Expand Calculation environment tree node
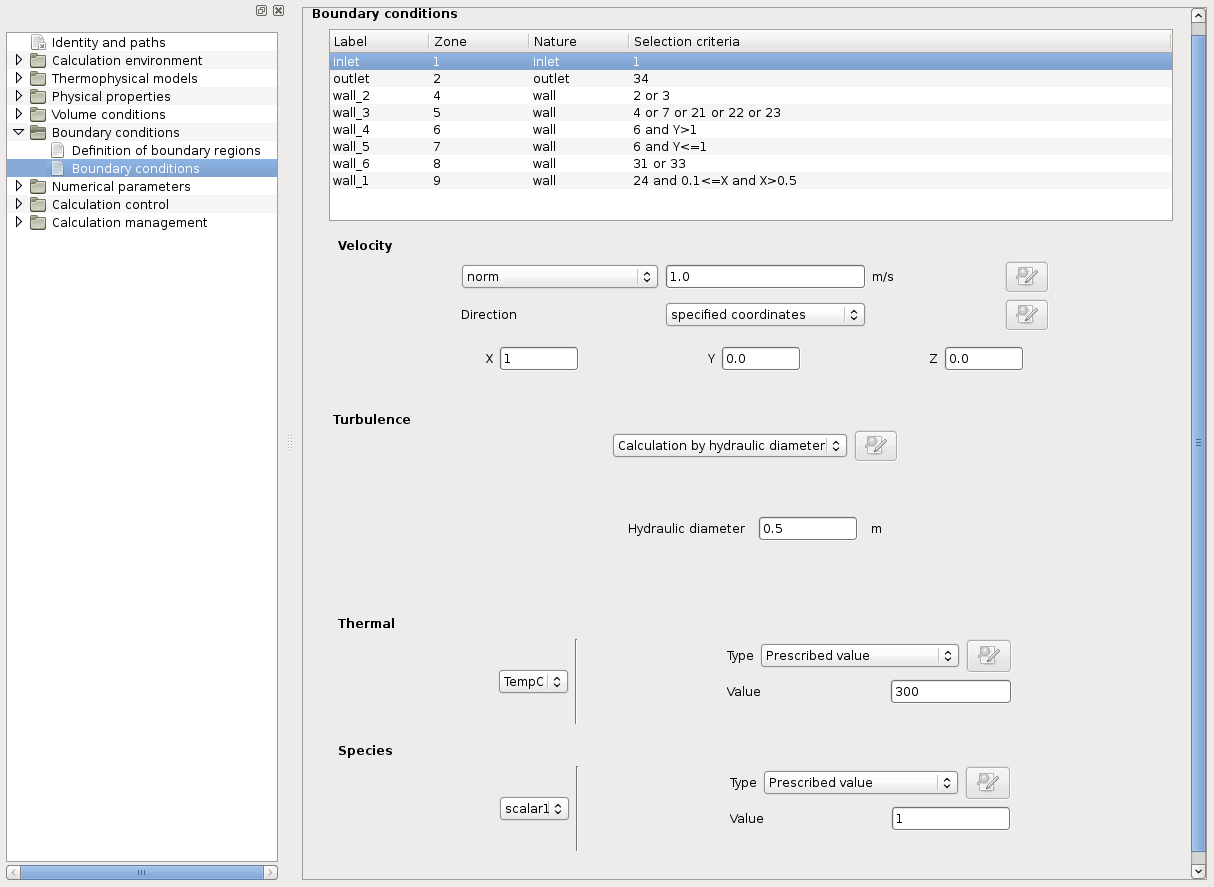This screenshot has height=887, width=1214. tap(18, 61)
